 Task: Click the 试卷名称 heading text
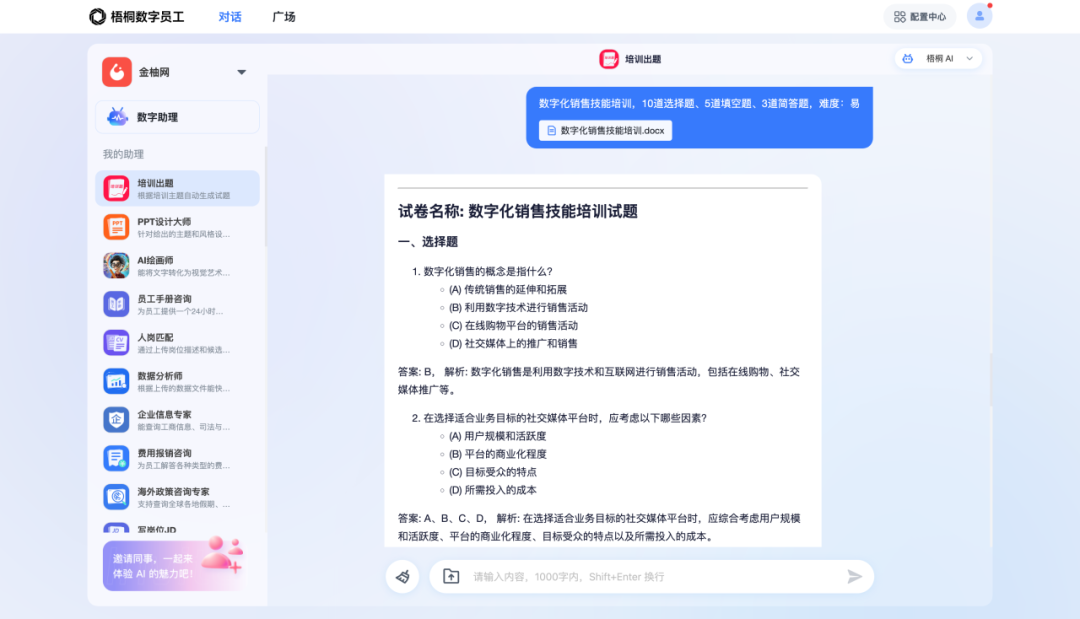tap(518, 211)
